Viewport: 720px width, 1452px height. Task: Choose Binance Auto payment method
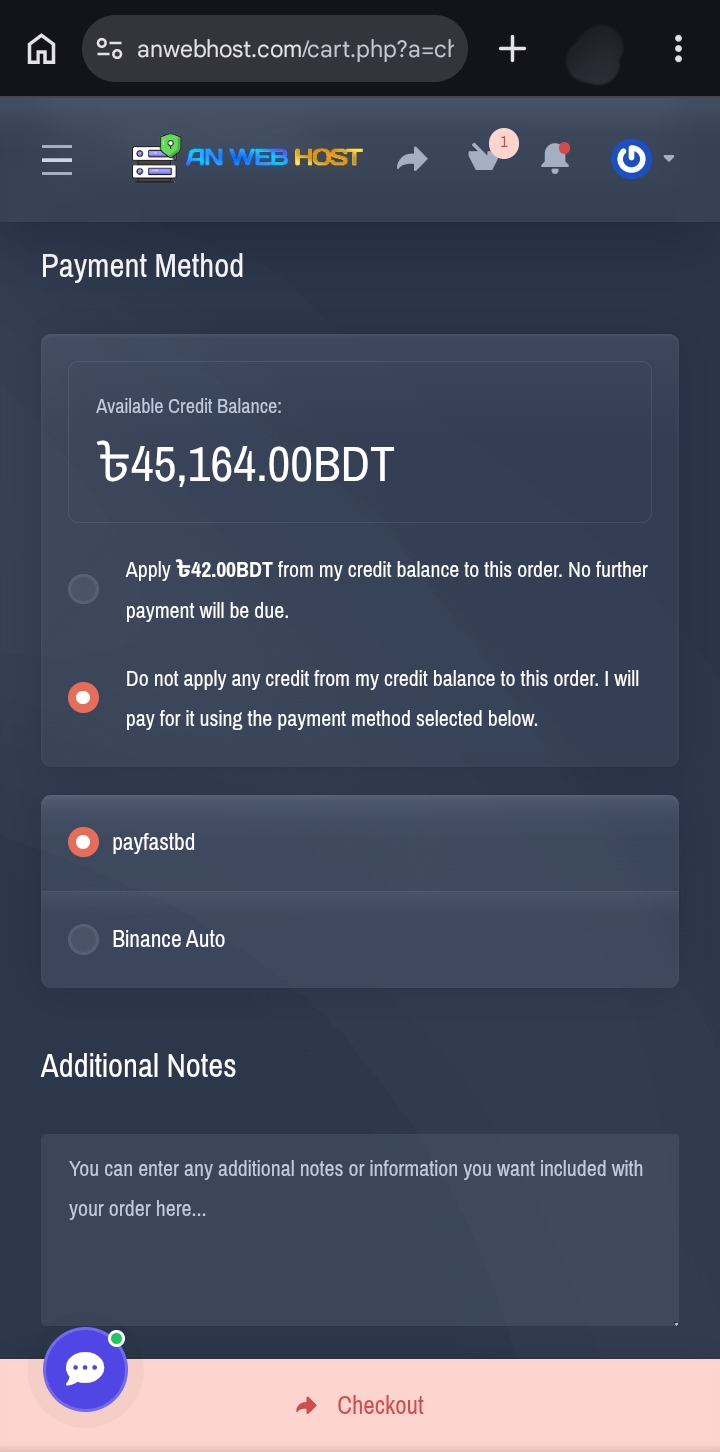[83, 939]
